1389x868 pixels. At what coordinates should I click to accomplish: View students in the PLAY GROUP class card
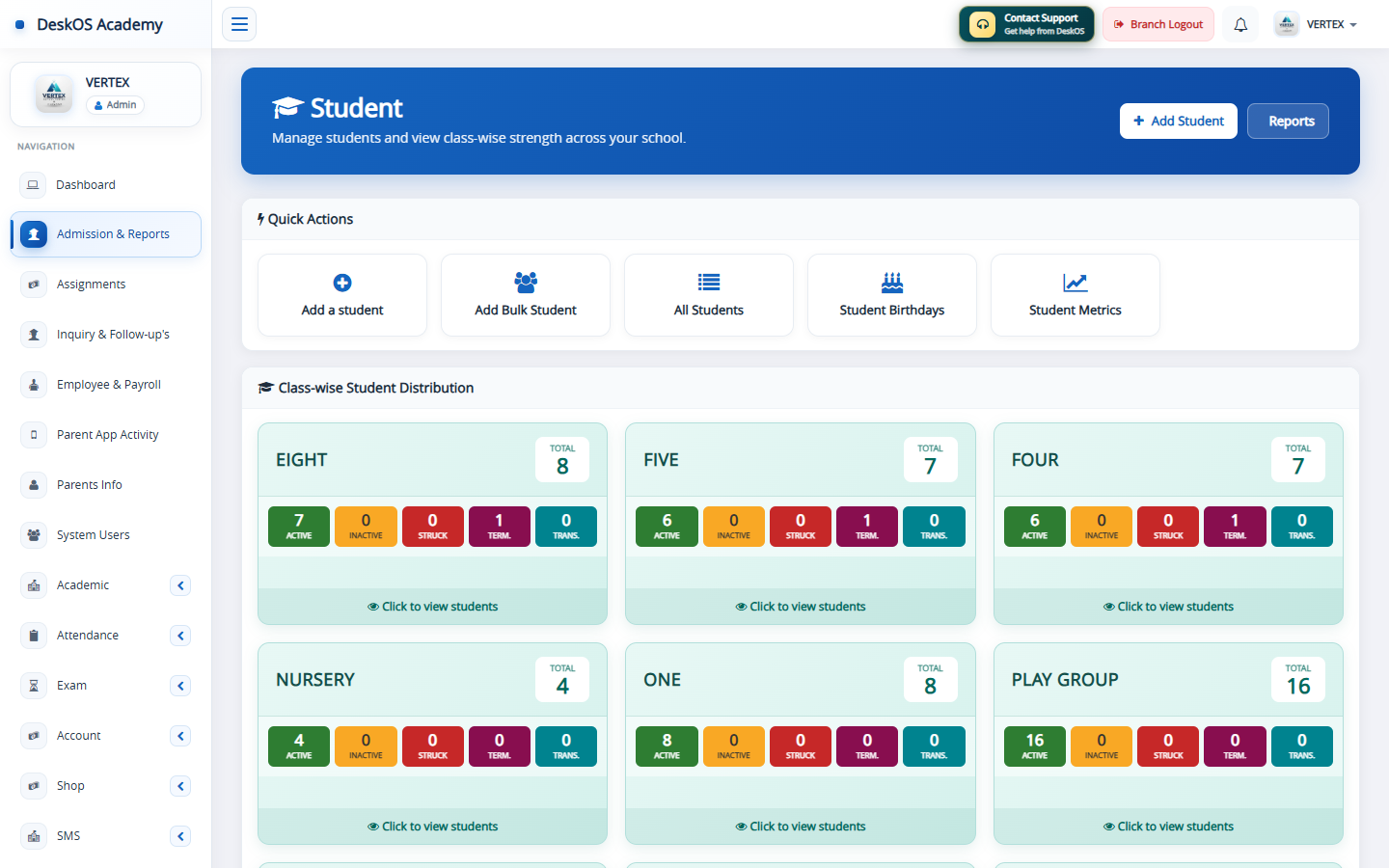pos(1168,827)
